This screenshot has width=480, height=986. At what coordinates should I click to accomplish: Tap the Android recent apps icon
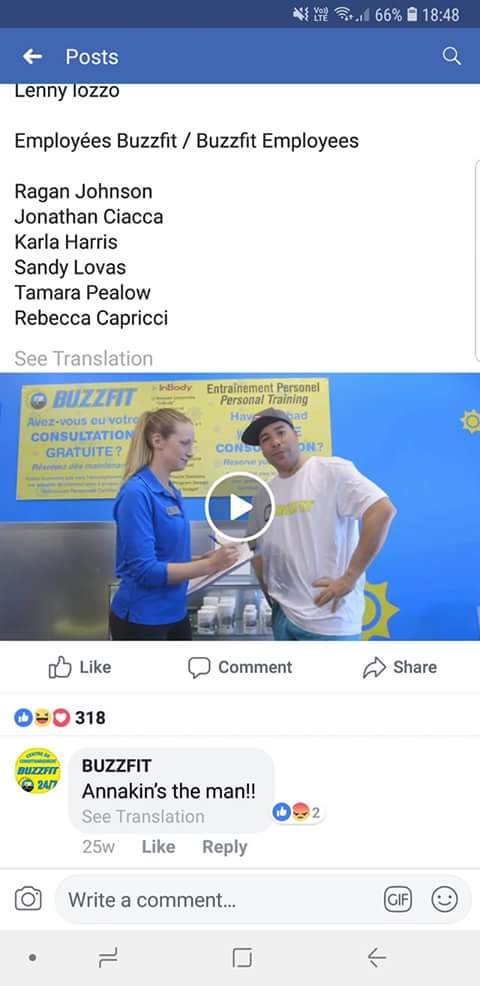108,958
